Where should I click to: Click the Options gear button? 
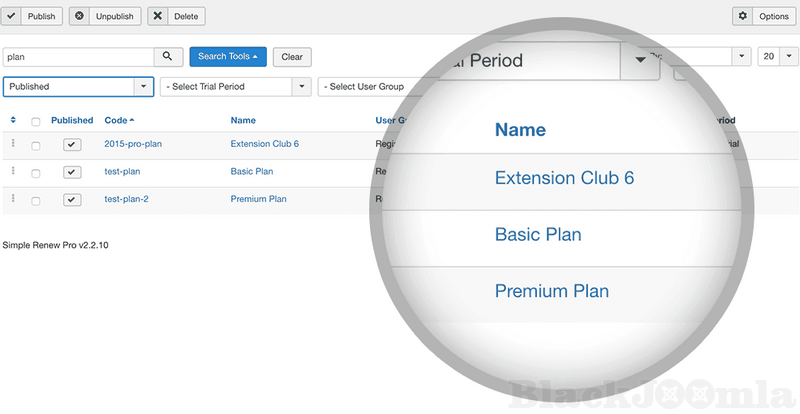(x=765, y=16)
